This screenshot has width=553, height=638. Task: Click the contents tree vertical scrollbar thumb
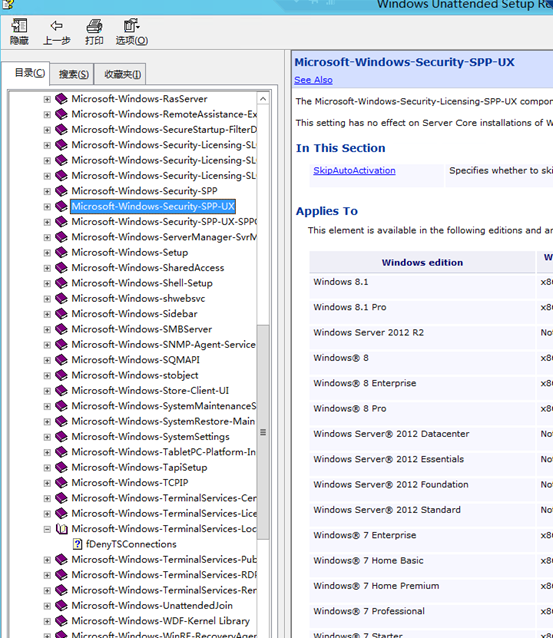[x=263, y=432]
